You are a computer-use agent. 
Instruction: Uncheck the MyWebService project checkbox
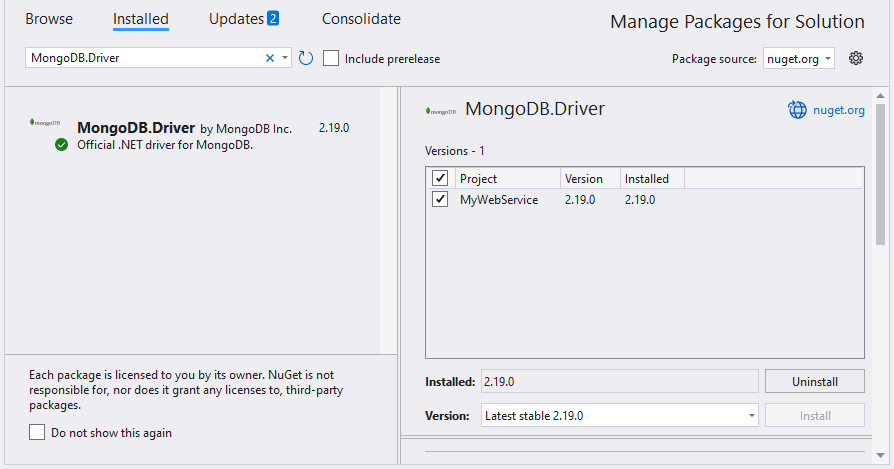(x=440, y=200)
